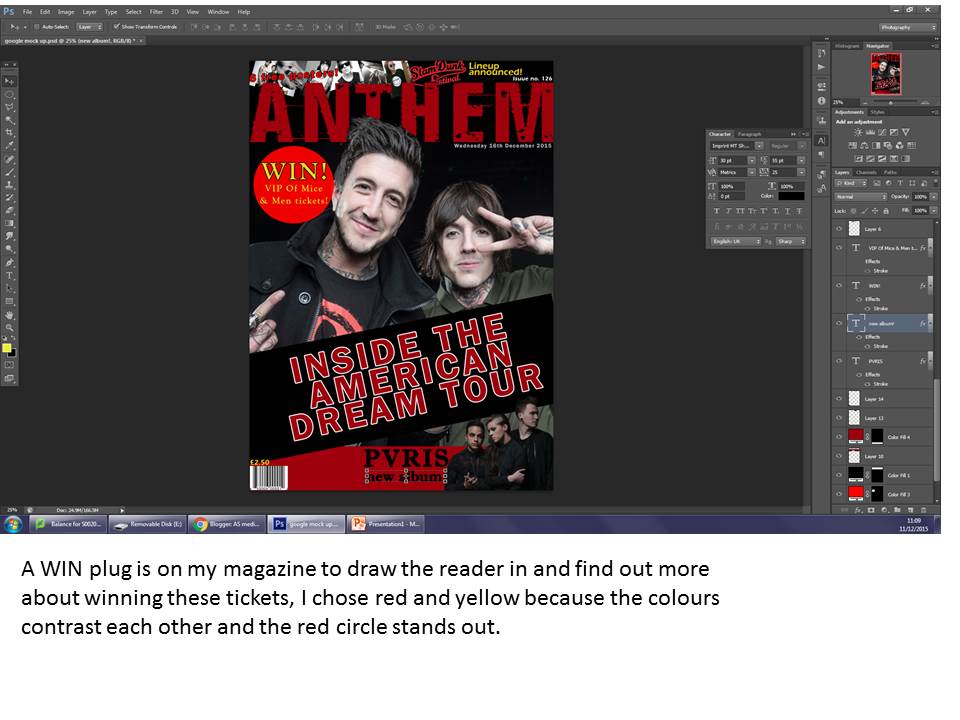
Task: Change screen mode icon at toolbox bottom
Action: pos(9,379)
